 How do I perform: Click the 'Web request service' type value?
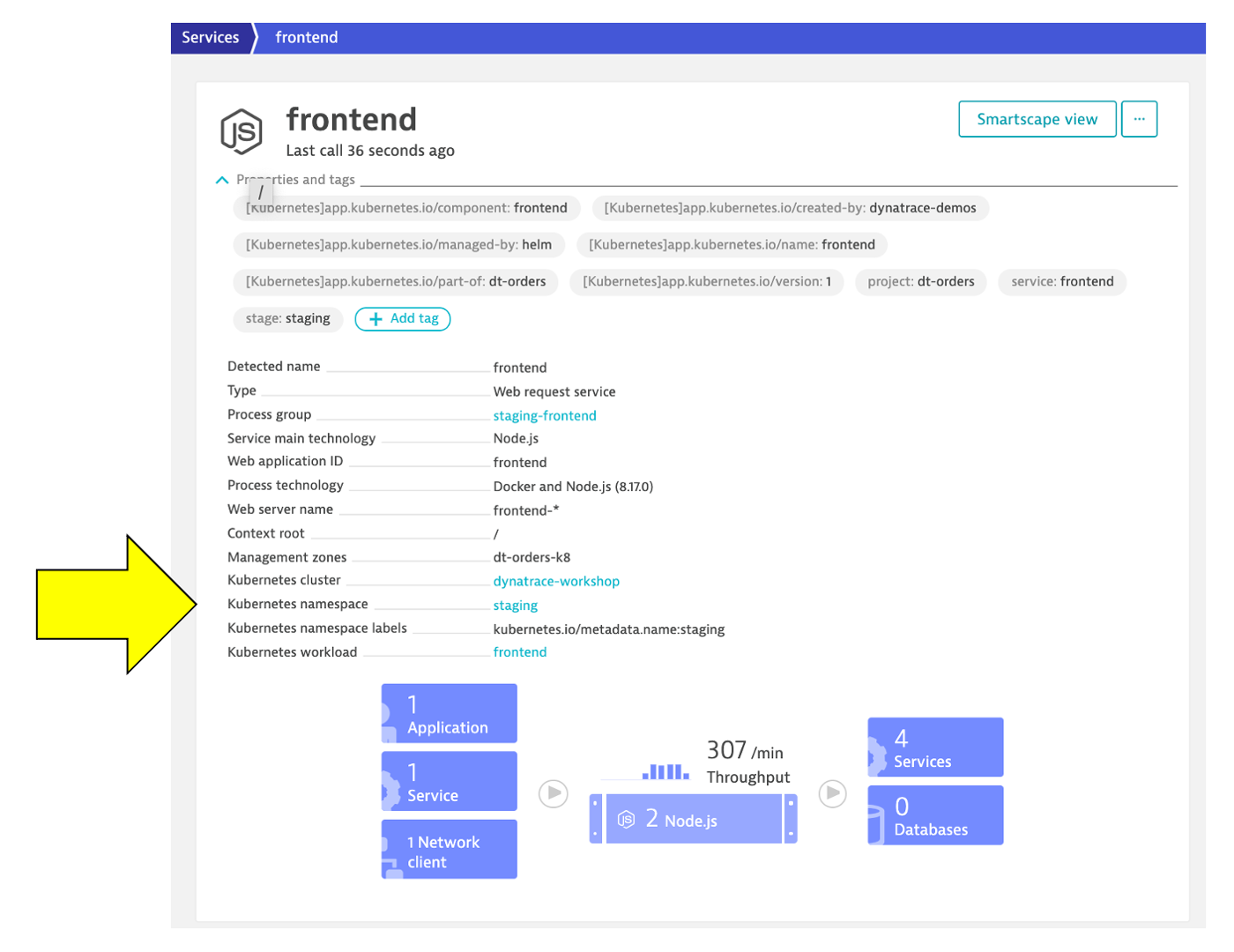554,392
